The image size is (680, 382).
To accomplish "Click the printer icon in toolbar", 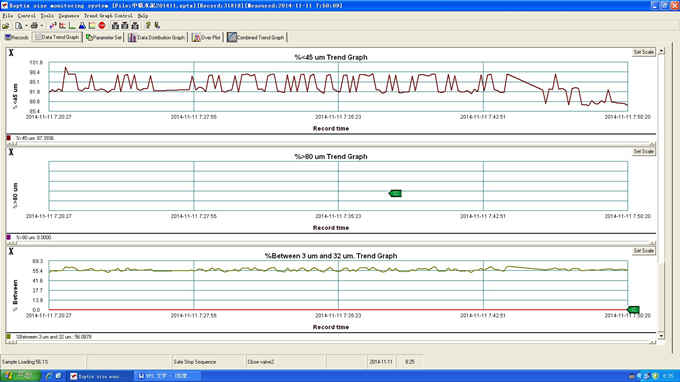I will click(34, 26).
